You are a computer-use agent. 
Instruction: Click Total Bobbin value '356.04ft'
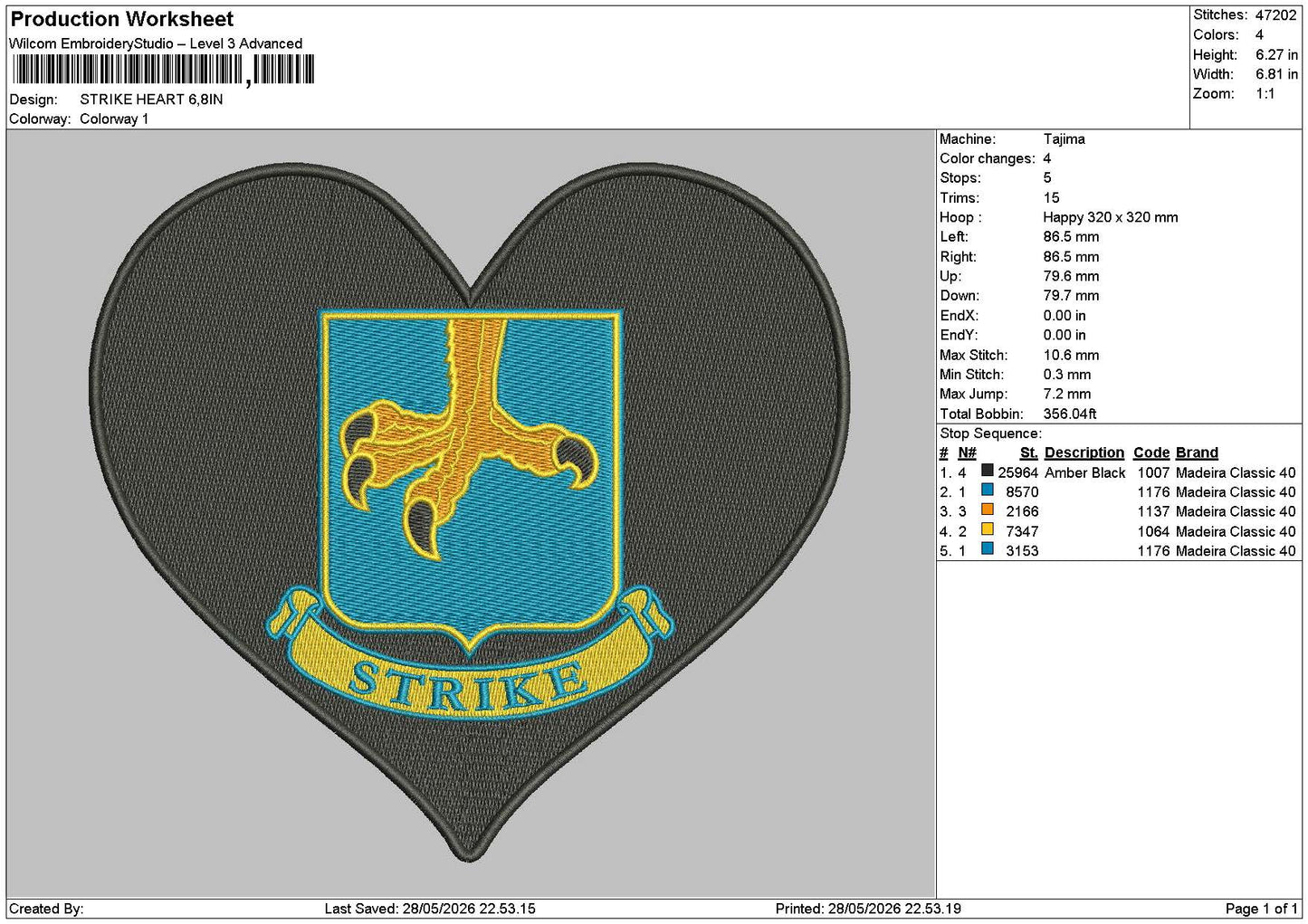coord(1070,414)
